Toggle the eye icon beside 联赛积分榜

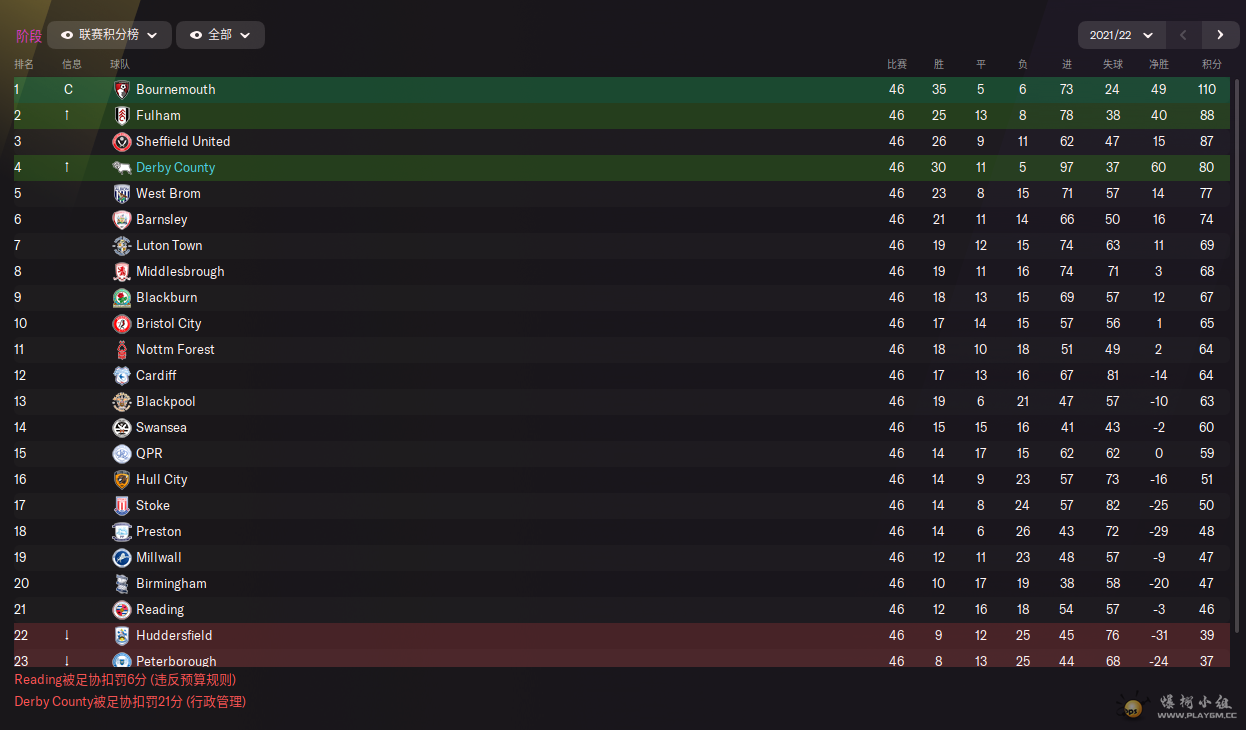click(67, 35)
